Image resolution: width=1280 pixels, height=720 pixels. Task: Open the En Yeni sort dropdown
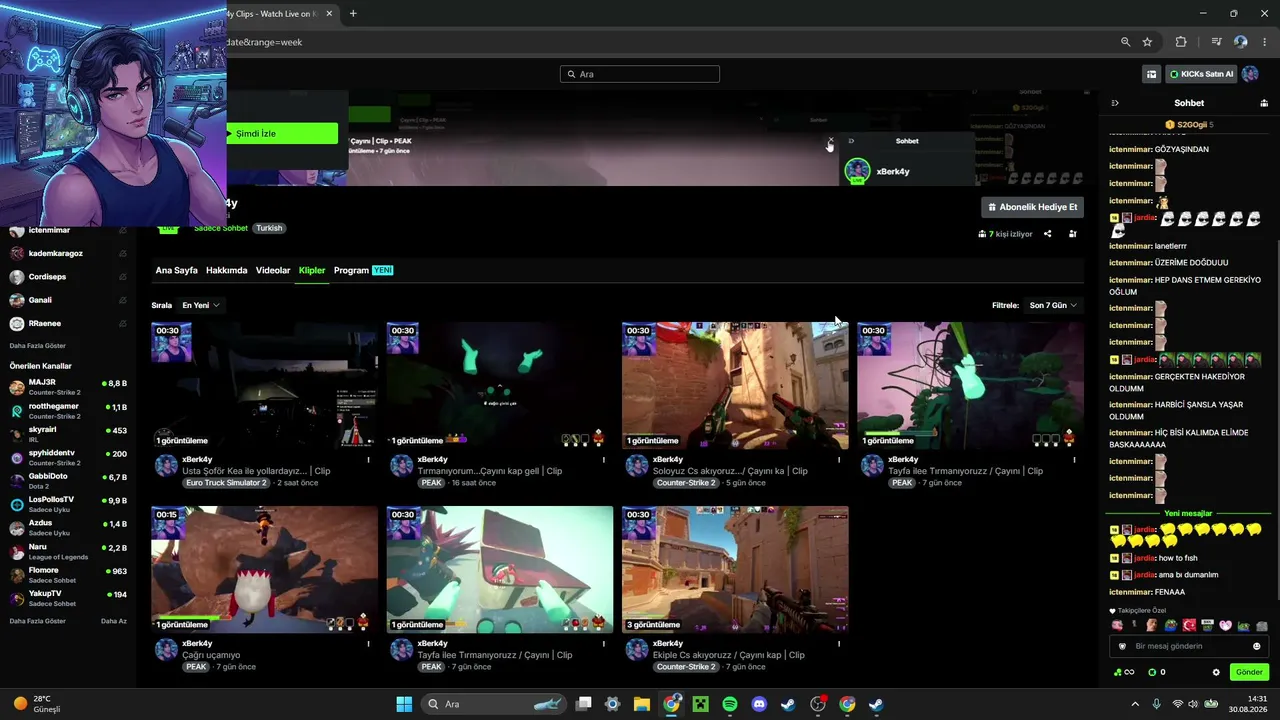click(x=201, y=305)
